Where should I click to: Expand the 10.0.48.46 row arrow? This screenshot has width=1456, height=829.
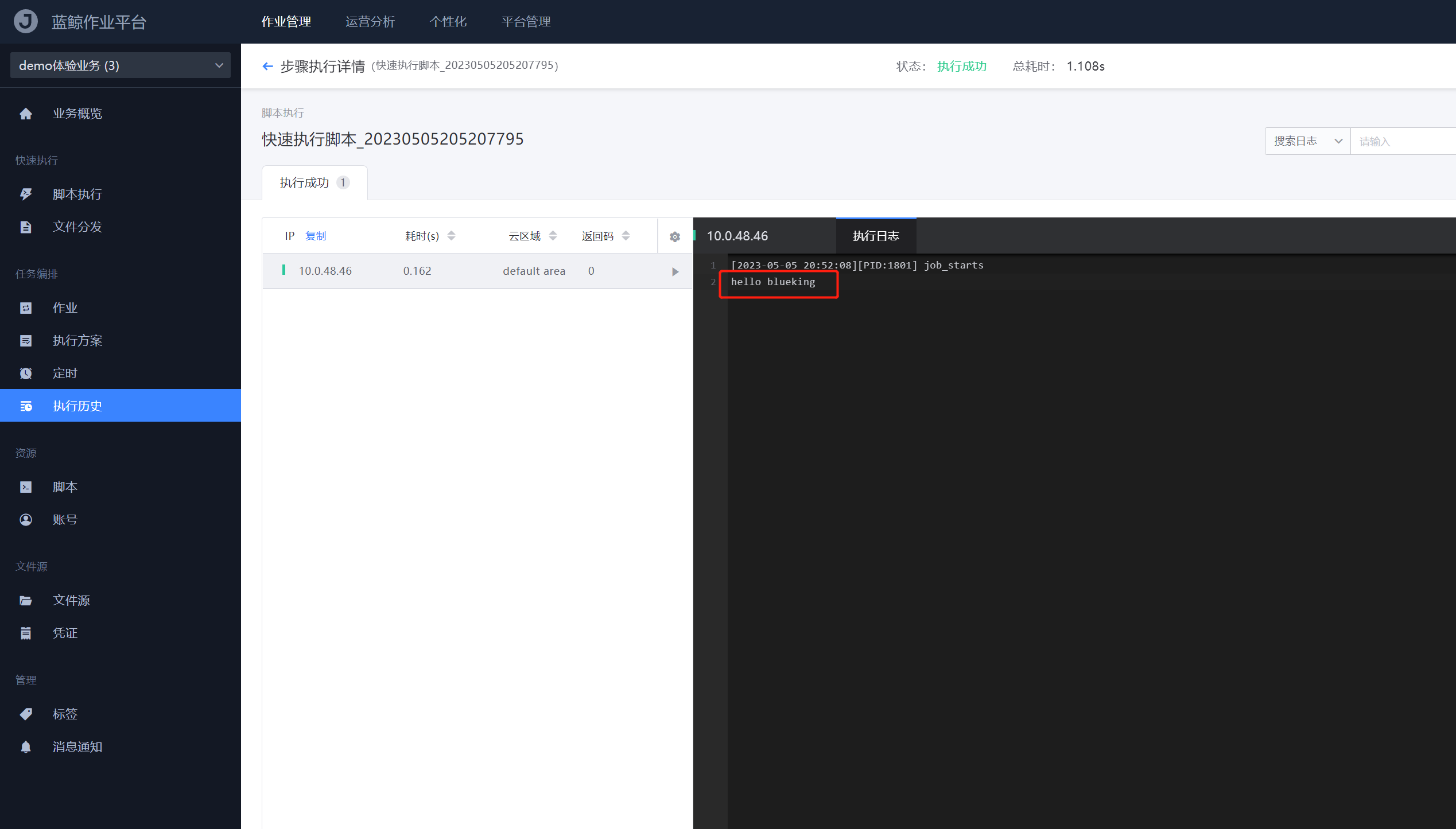pos(675,271)
